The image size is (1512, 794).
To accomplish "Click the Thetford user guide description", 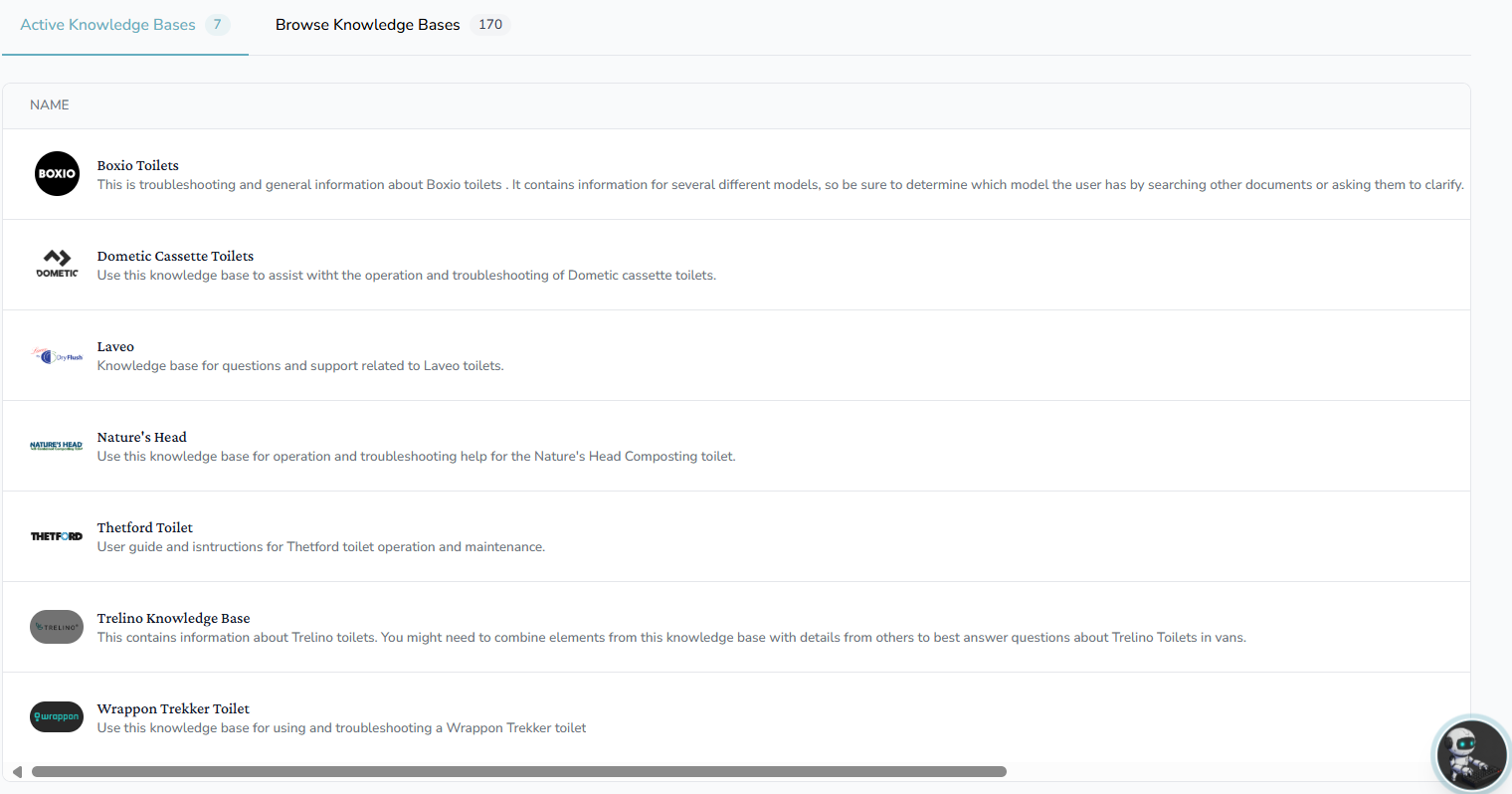I will [321, 547].
